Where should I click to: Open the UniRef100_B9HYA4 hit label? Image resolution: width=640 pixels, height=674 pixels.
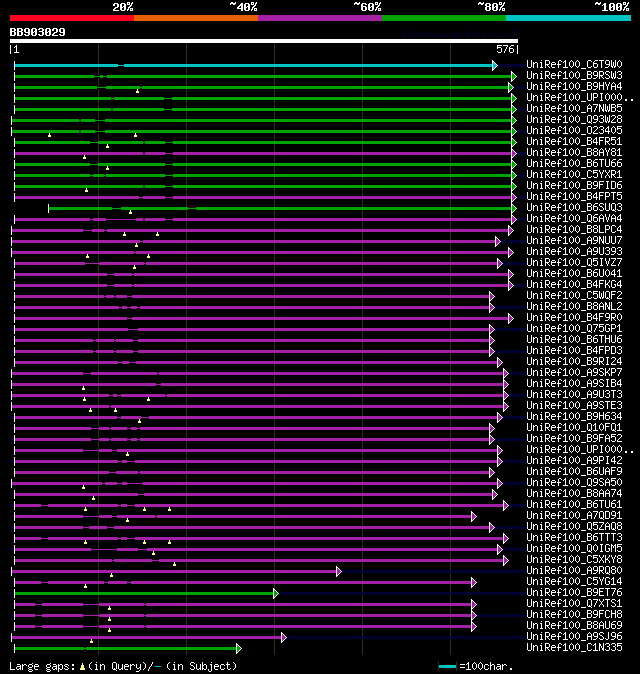[x=574, y=86]
